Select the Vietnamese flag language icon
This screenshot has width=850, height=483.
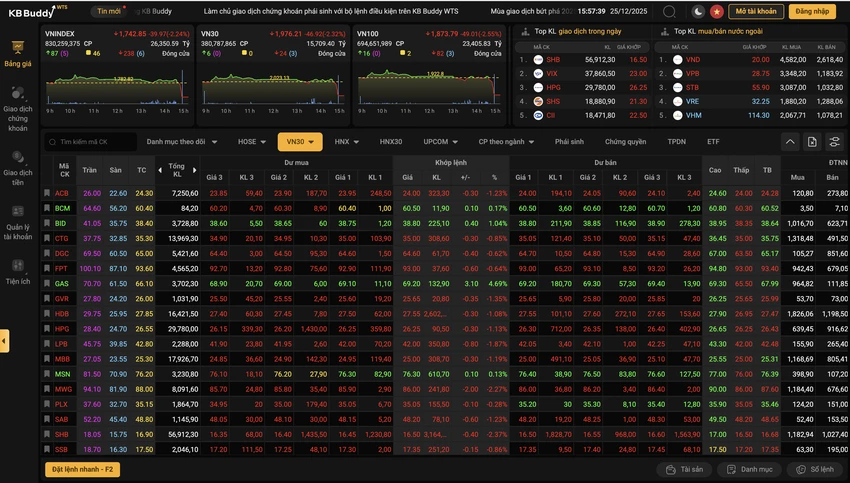click(717, 11)
